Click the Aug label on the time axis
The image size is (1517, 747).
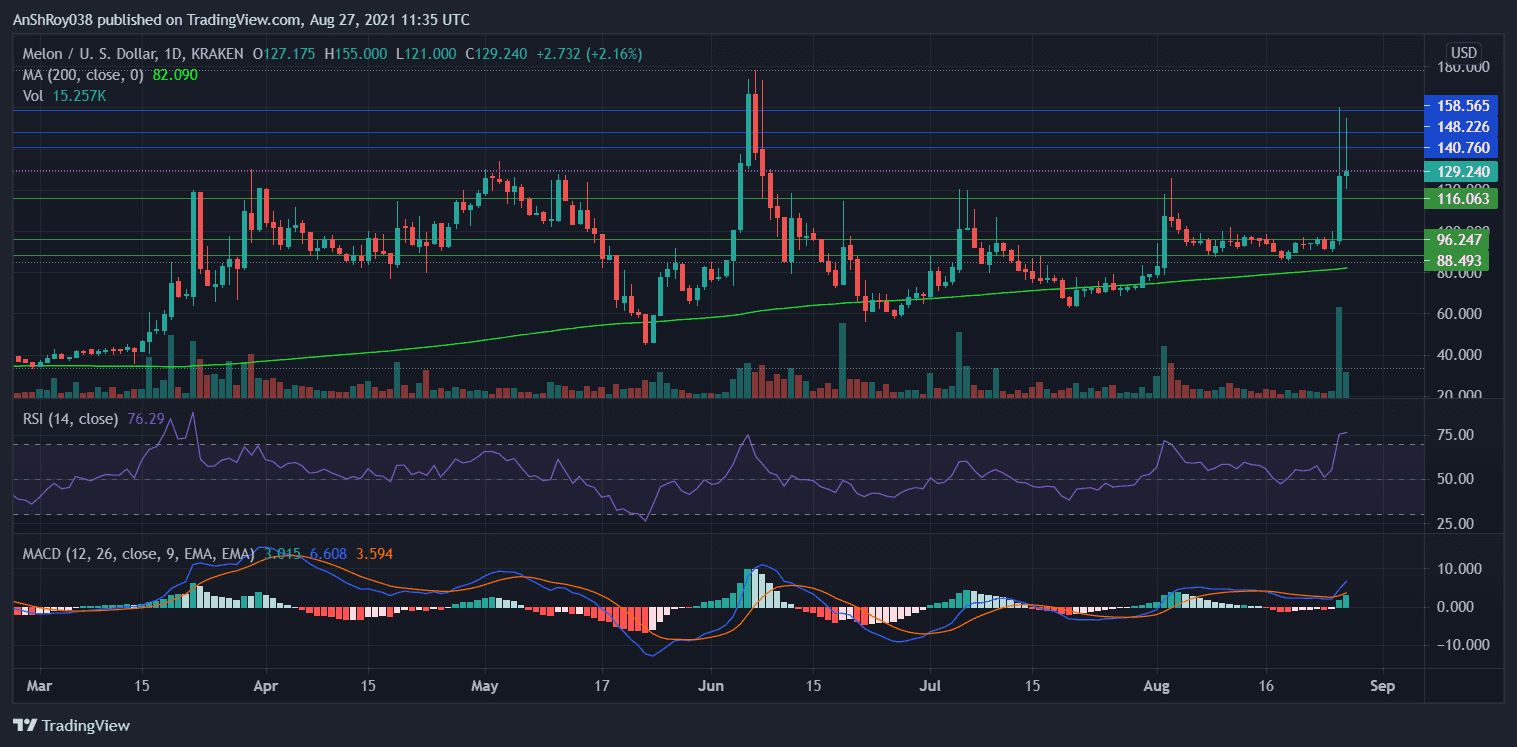click(x=1156, y=688)
